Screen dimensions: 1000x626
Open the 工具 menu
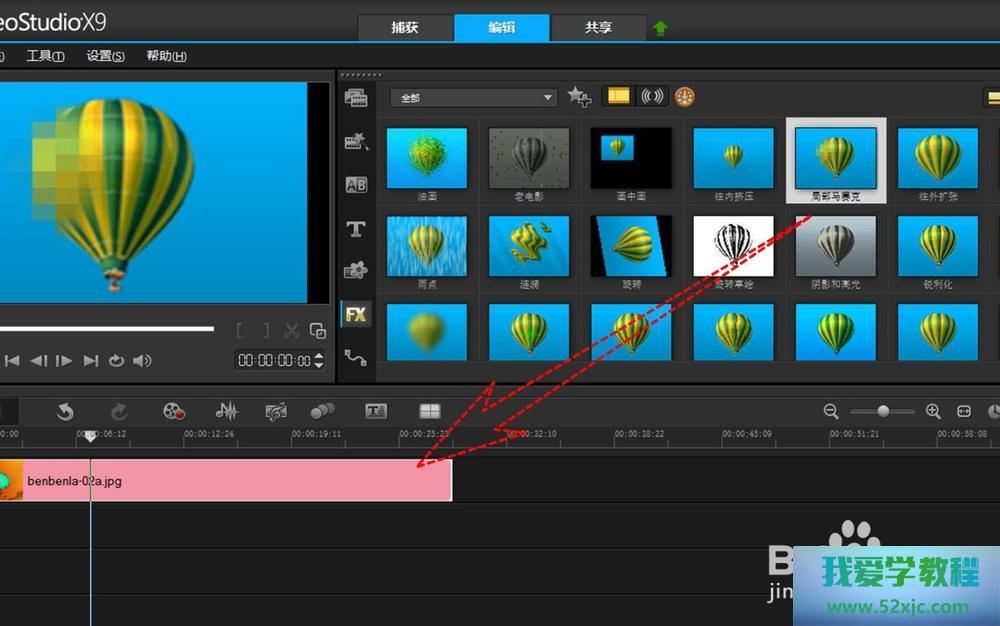[x=45, y=56]
